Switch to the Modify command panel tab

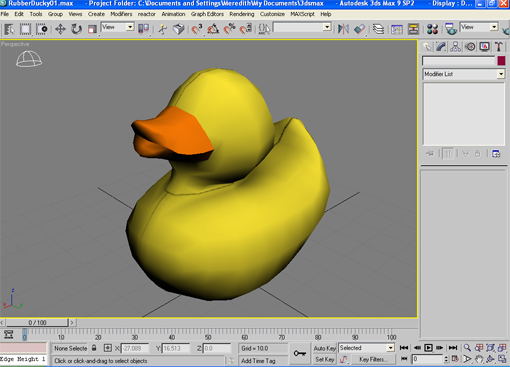(441, 47)
